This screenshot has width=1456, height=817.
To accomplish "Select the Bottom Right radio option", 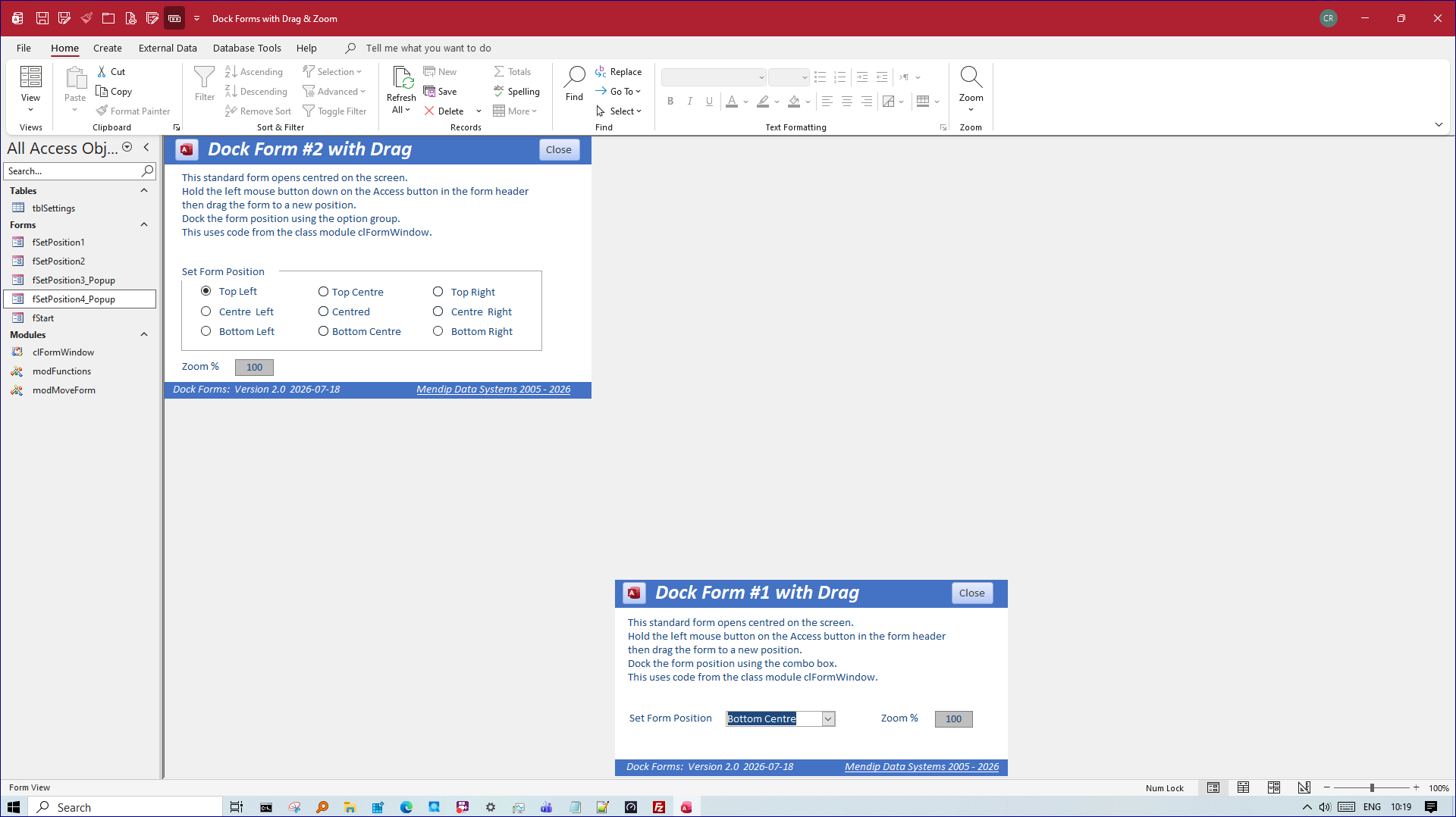I will coord(438,331).
